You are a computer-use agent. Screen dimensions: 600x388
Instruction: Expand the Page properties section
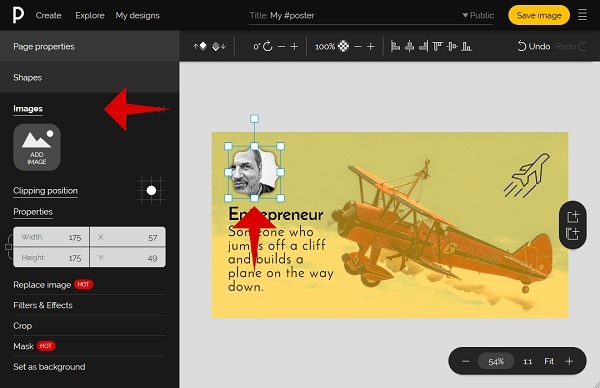click(90, 46)
